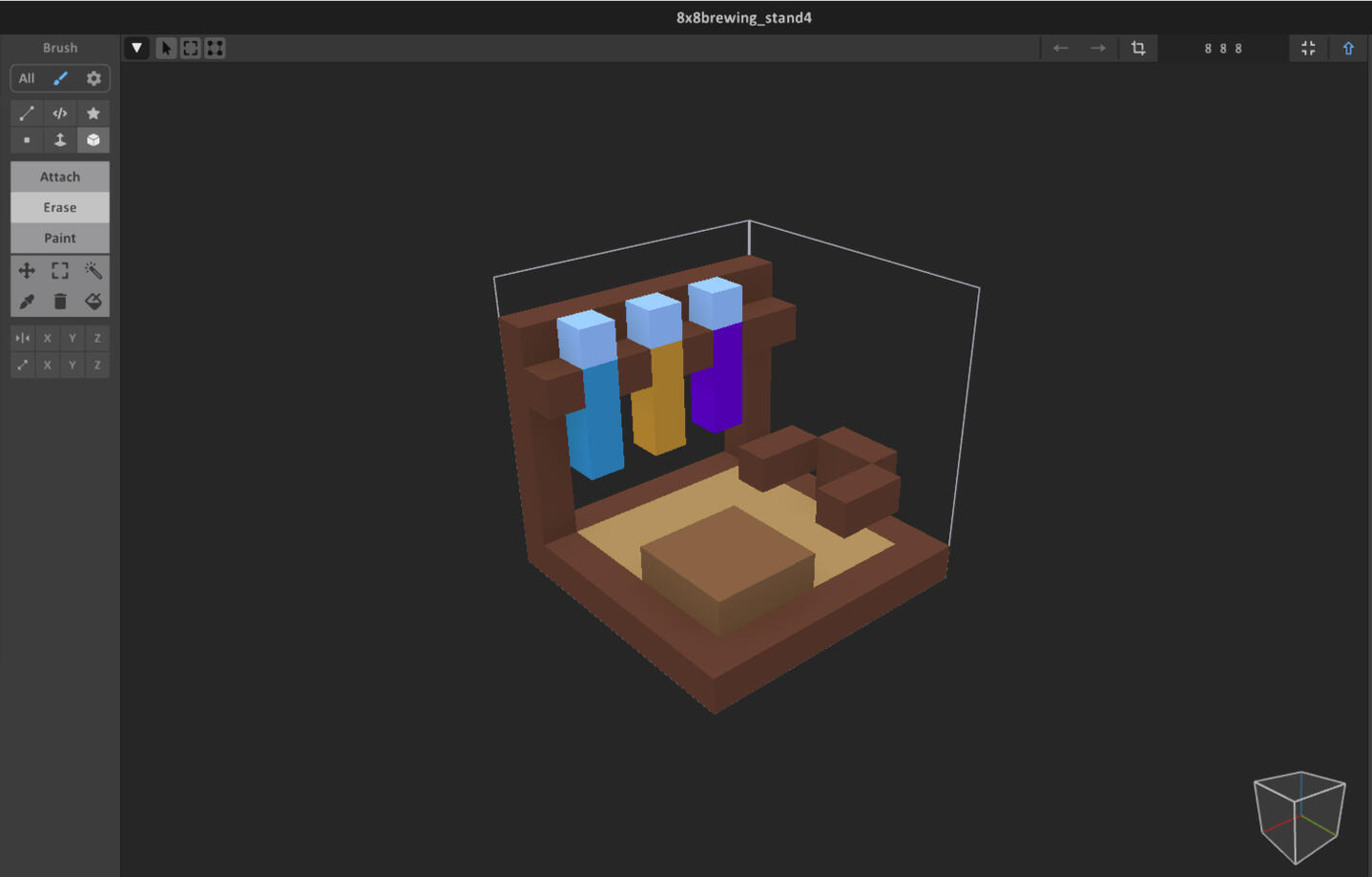The image size is (1372, 877).
Task: Switch to Attach mode
Action: pyautogui.click(x=60, y=177)
